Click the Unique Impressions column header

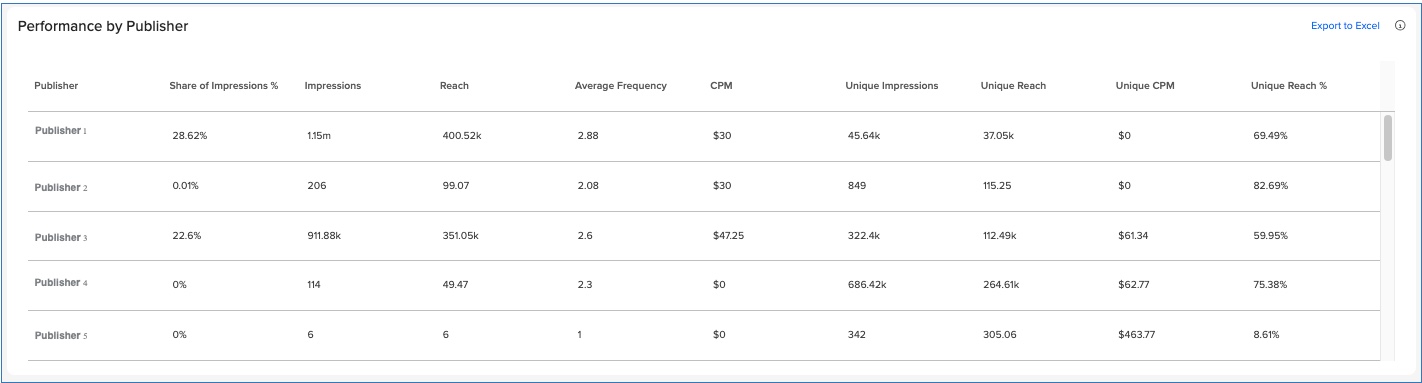coord(892,86)
